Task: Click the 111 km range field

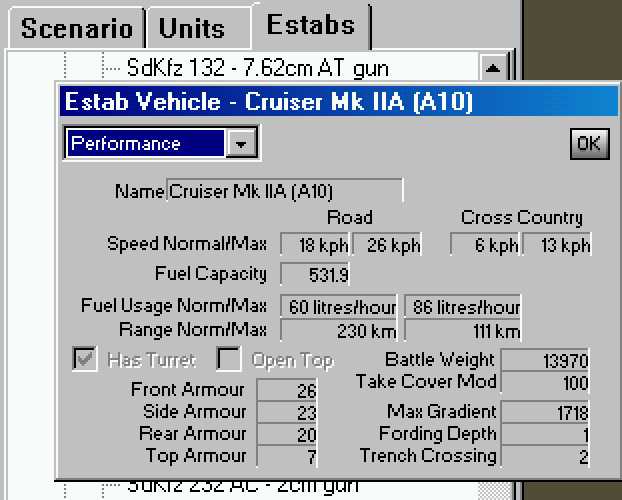Action: coord(463,330)
